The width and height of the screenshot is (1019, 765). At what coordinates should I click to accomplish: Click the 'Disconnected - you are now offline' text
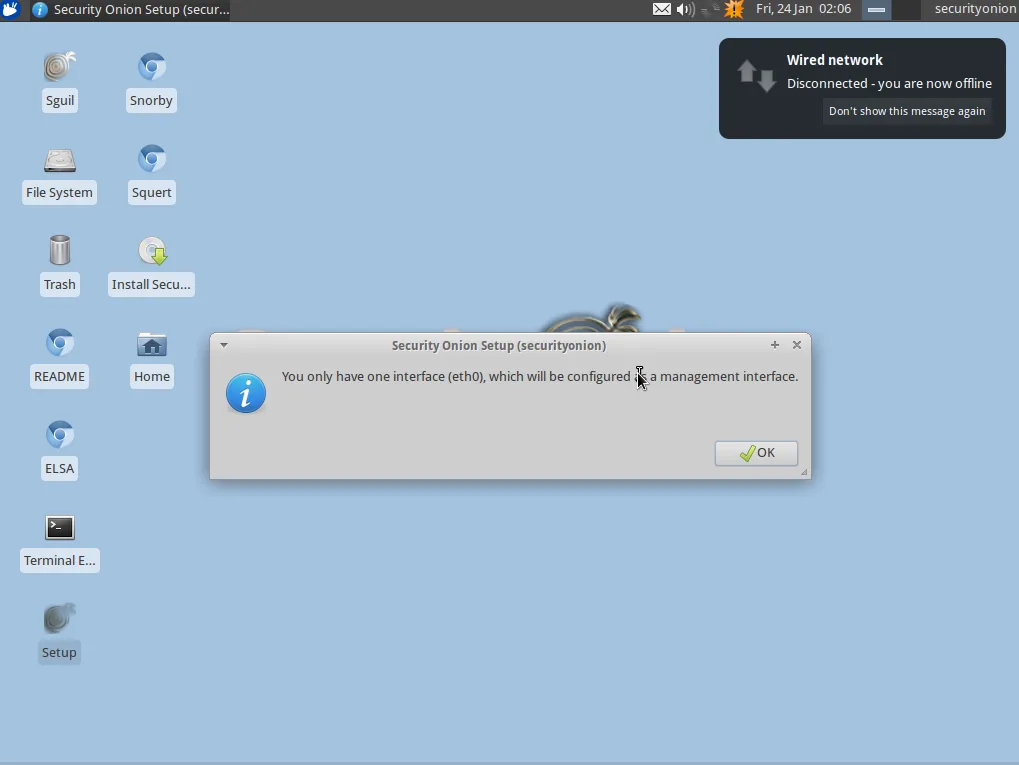889,83
